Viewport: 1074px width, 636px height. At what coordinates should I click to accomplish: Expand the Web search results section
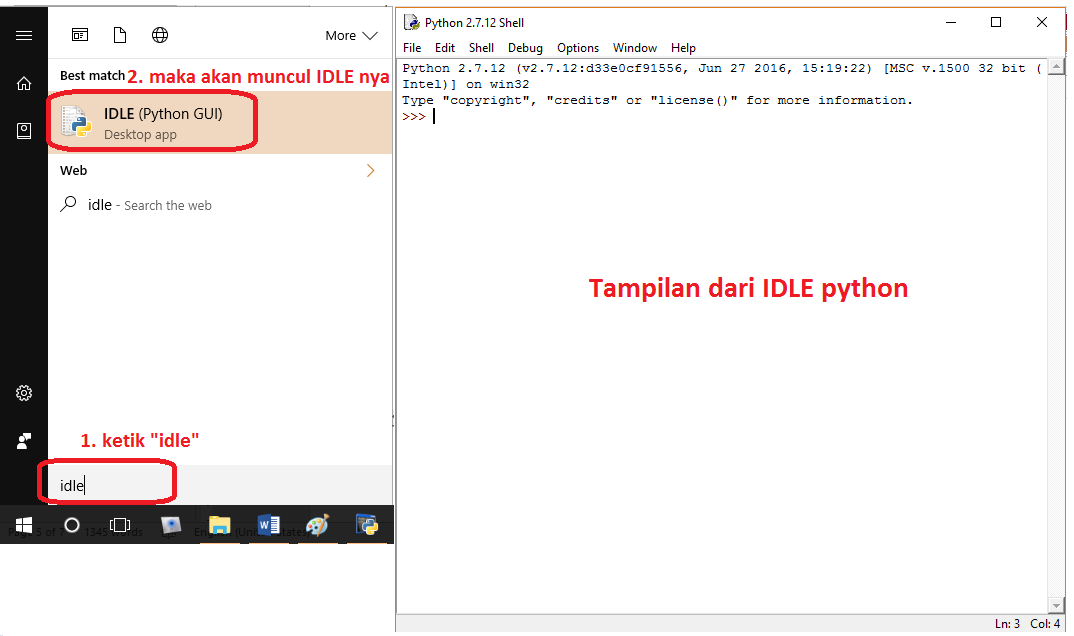click(x=371, y=170)
